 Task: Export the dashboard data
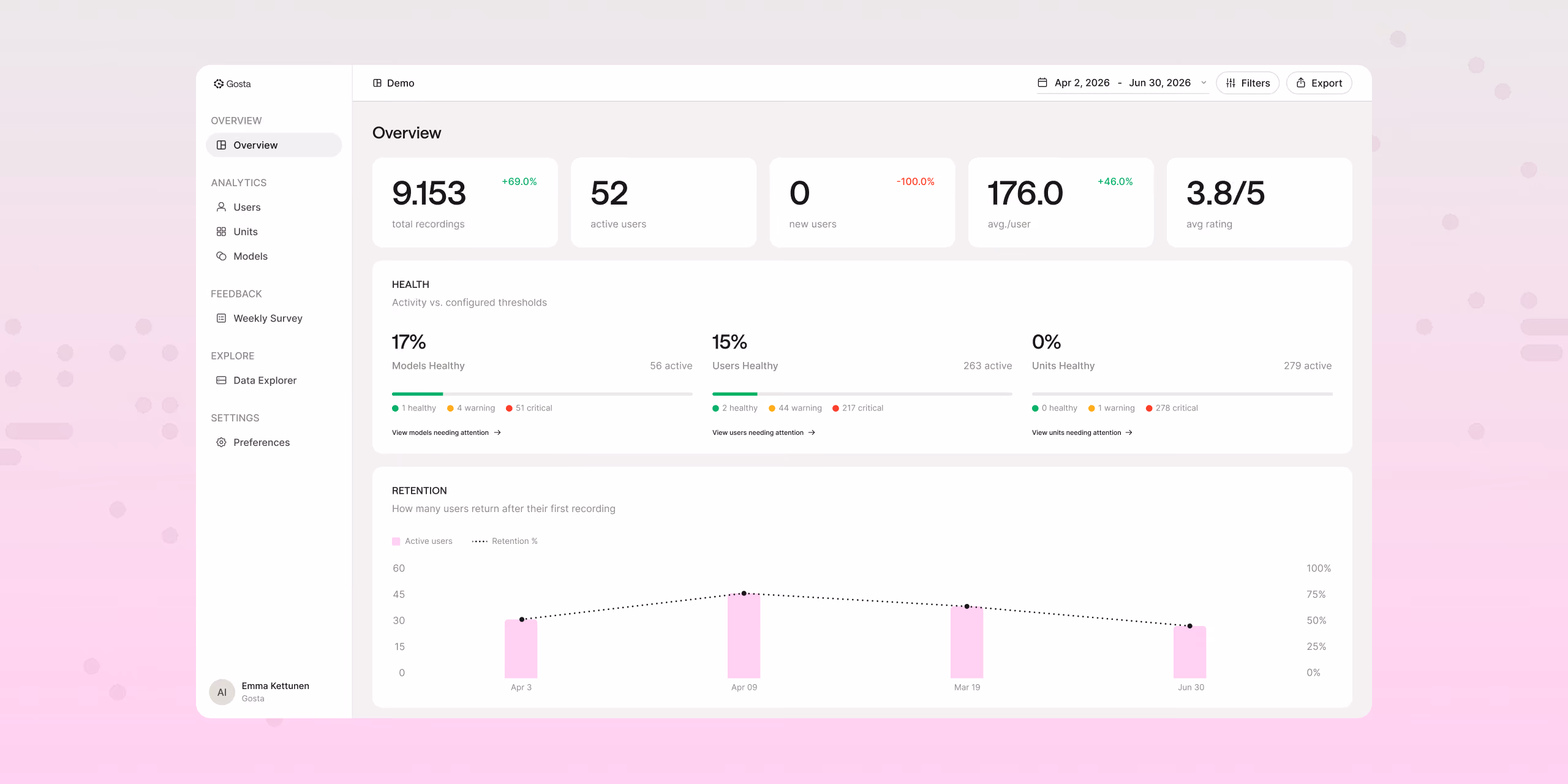[x=1319, y=83]
